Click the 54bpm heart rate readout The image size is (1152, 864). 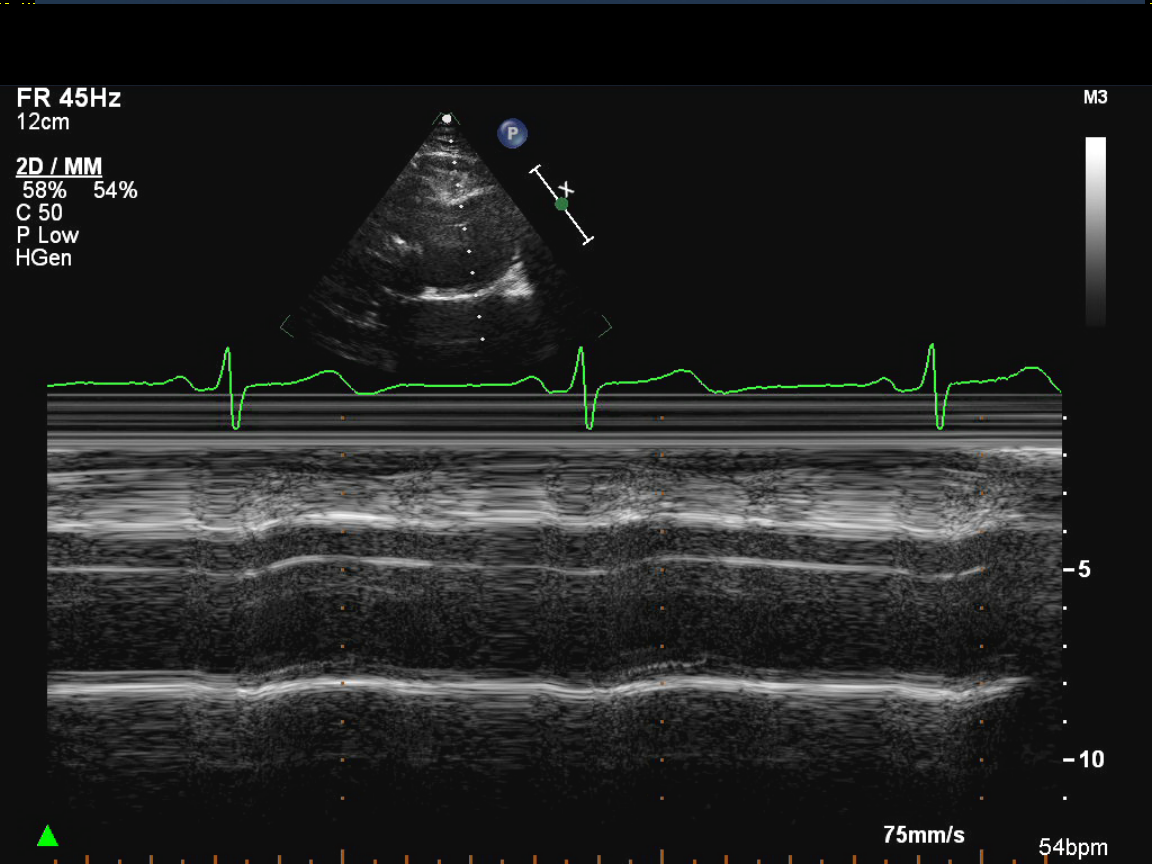pyautogui.click(x=1072, y=848)
